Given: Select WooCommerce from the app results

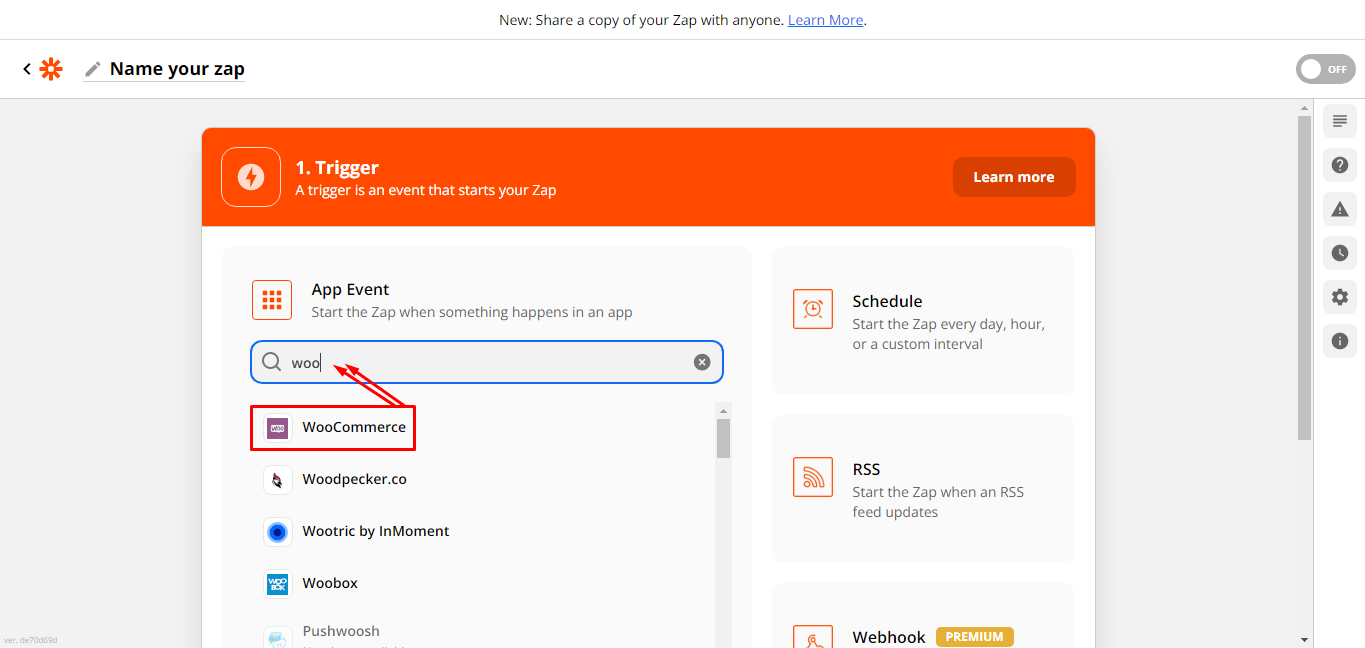Looking at the screenshot, I should click(352, 426).
